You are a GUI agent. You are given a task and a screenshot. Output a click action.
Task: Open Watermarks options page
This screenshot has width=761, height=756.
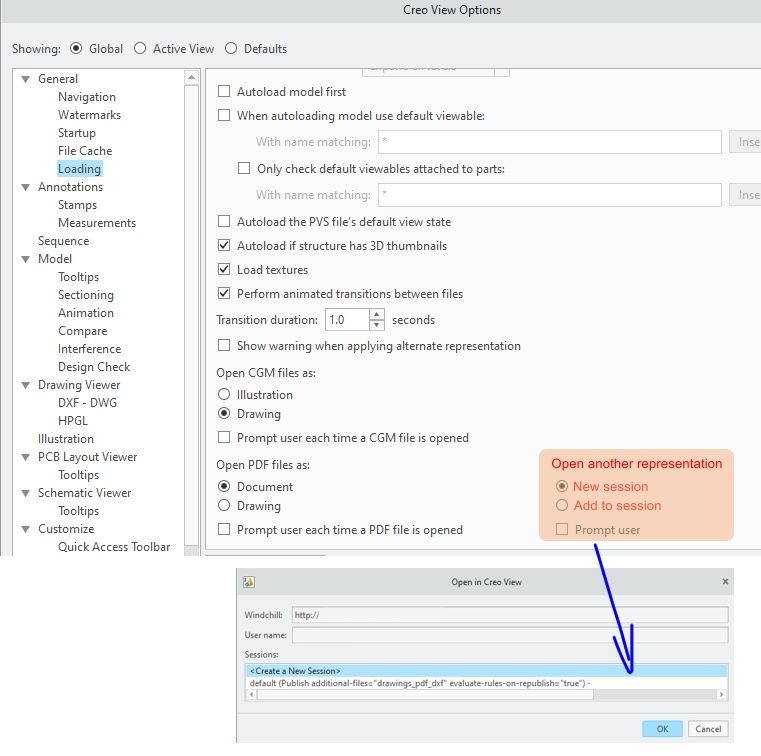(x=89, y=115)
